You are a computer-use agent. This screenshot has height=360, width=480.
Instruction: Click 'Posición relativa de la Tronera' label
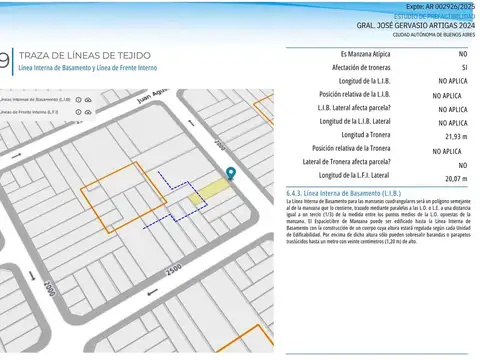pyautogui.click(x=351, y=148)
